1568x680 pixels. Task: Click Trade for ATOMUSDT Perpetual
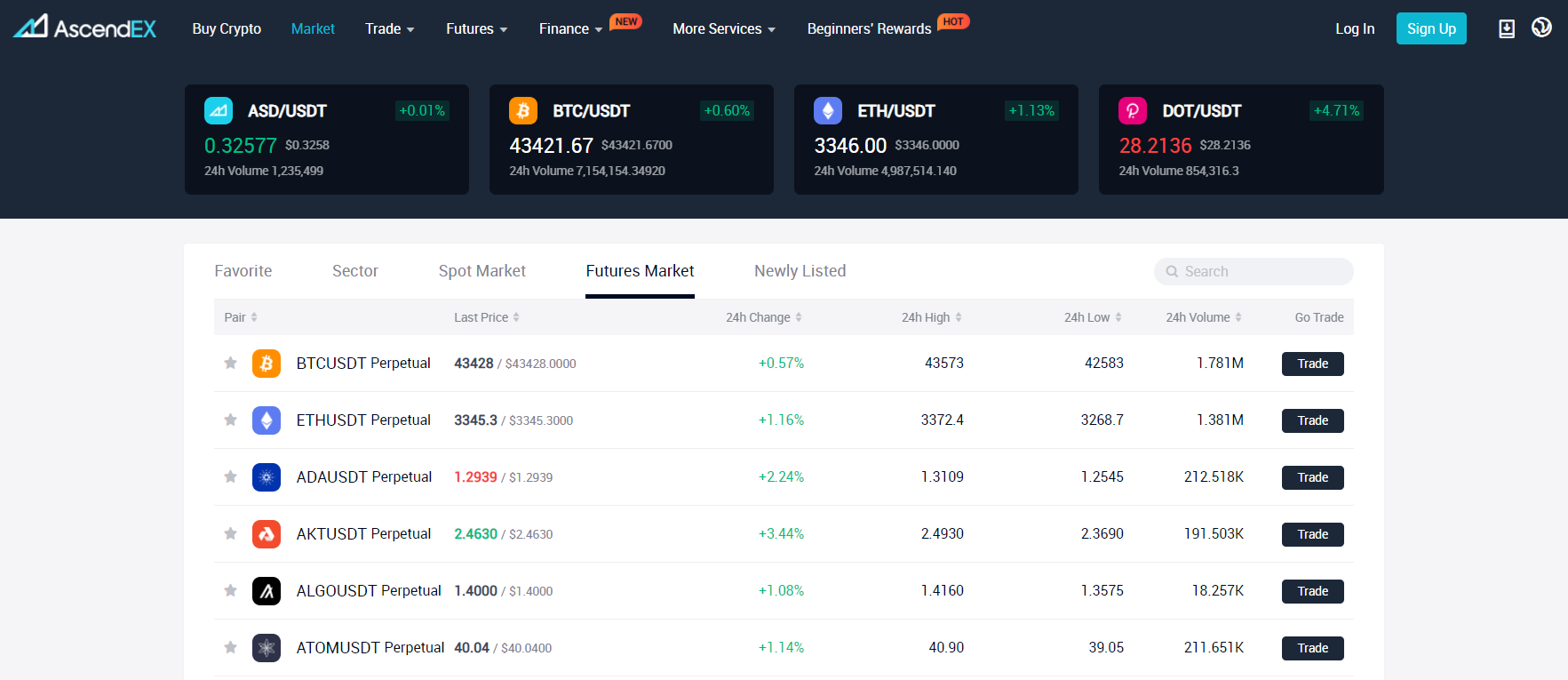(1312, 648)
